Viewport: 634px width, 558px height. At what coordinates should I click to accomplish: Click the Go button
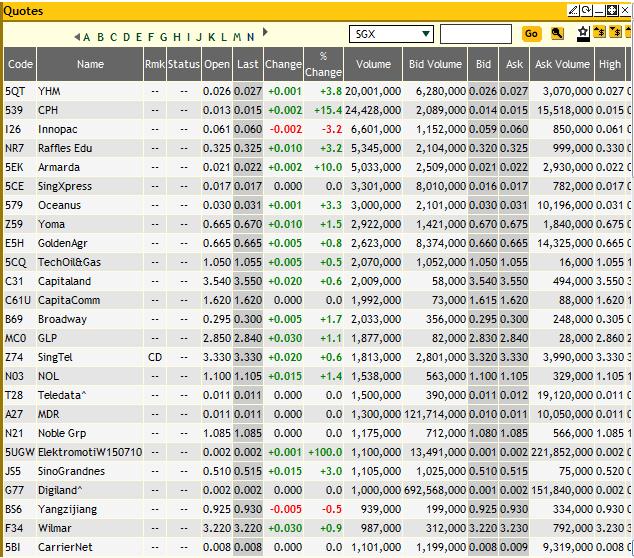coord(531,34)
